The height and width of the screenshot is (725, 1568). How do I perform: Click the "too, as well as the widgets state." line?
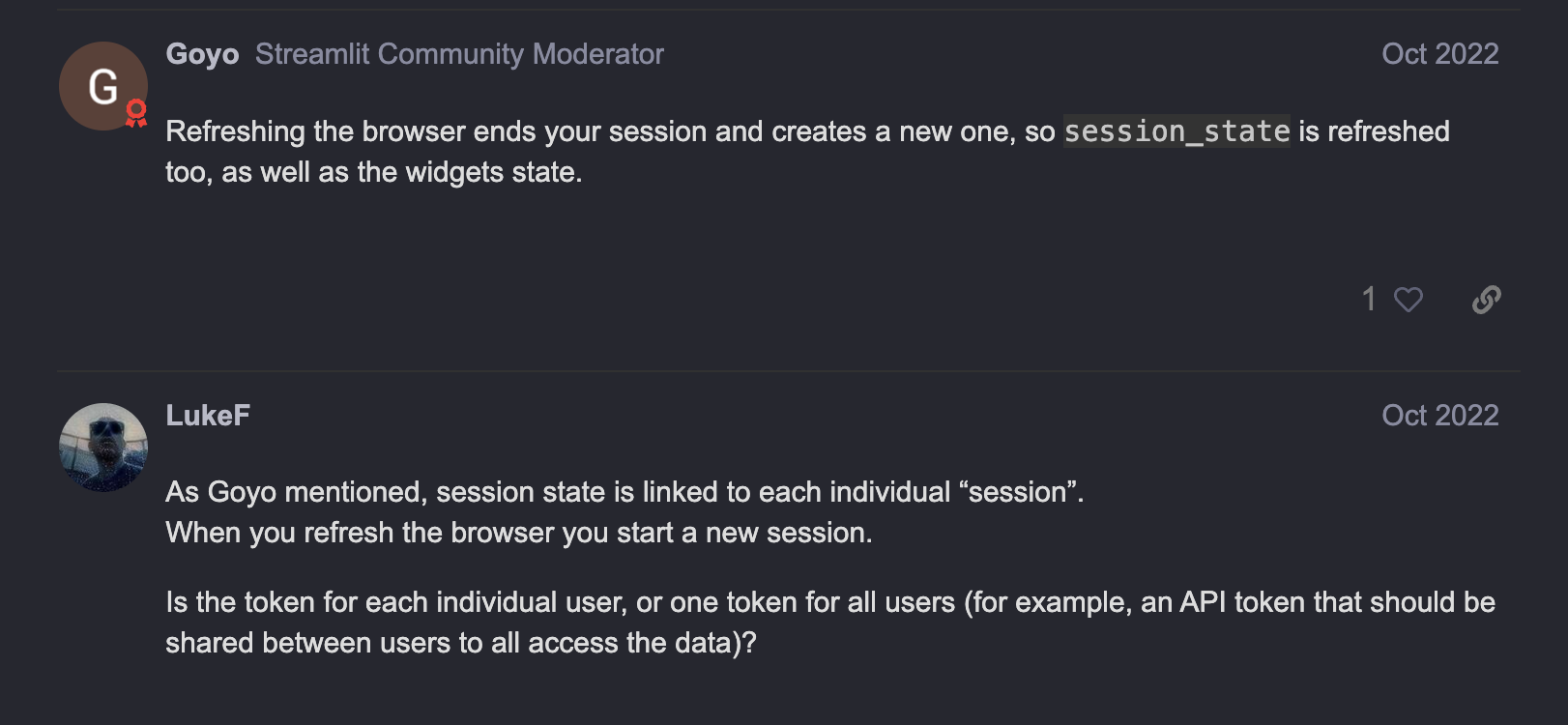[x=374, y=172]
